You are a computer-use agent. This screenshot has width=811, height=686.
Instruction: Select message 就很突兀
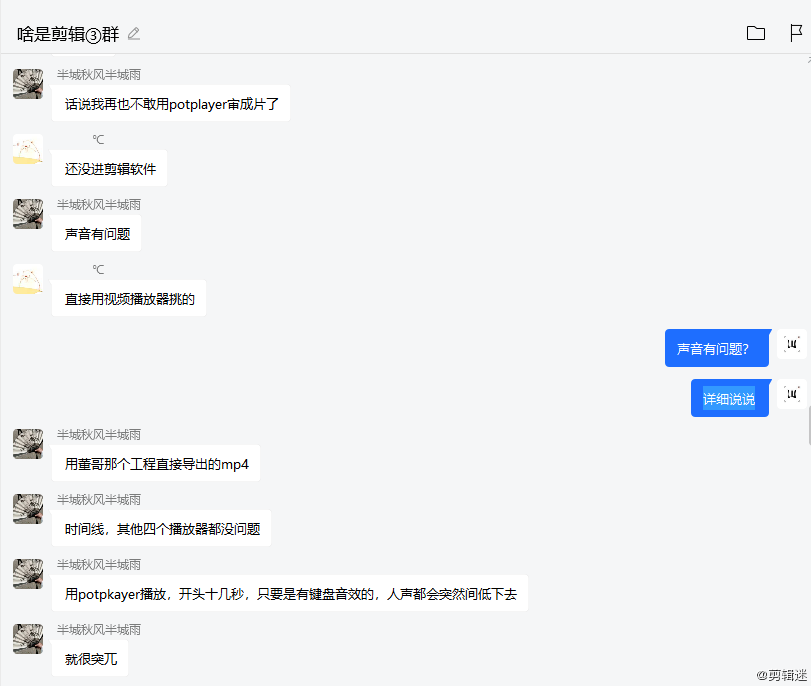tap(90, 658)
